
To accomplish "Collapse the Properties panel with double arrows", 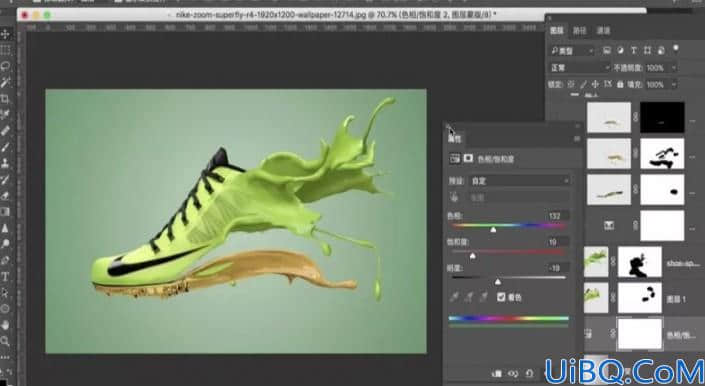I will 578,126.
